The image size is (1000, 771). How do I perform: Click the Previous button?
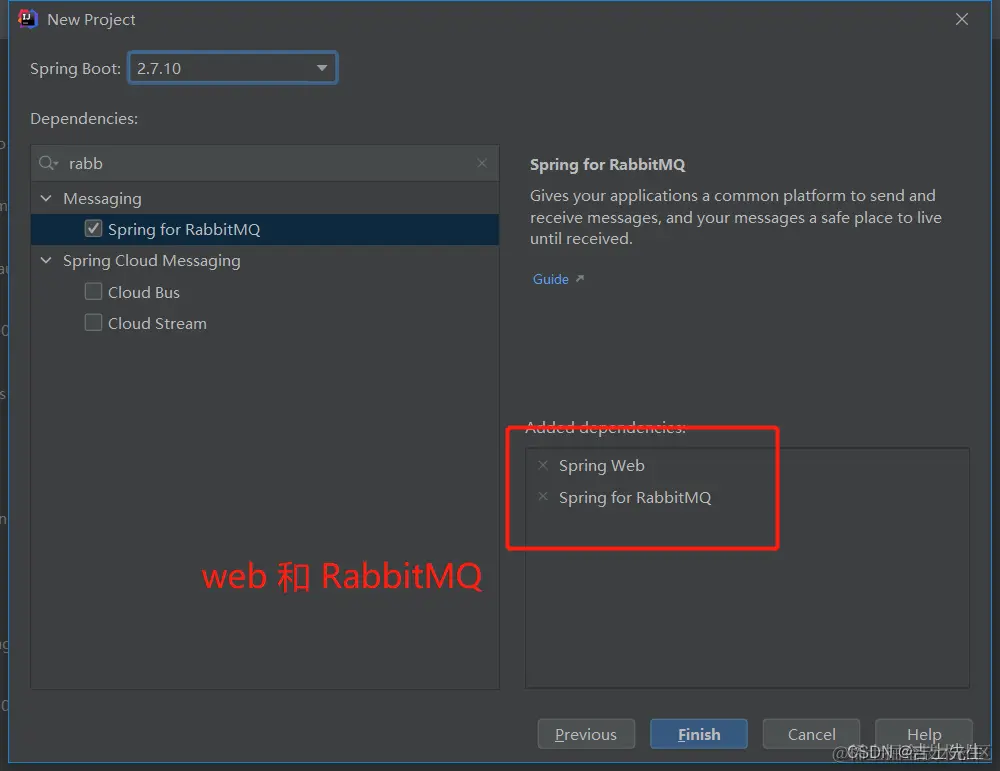click(586, 734)
